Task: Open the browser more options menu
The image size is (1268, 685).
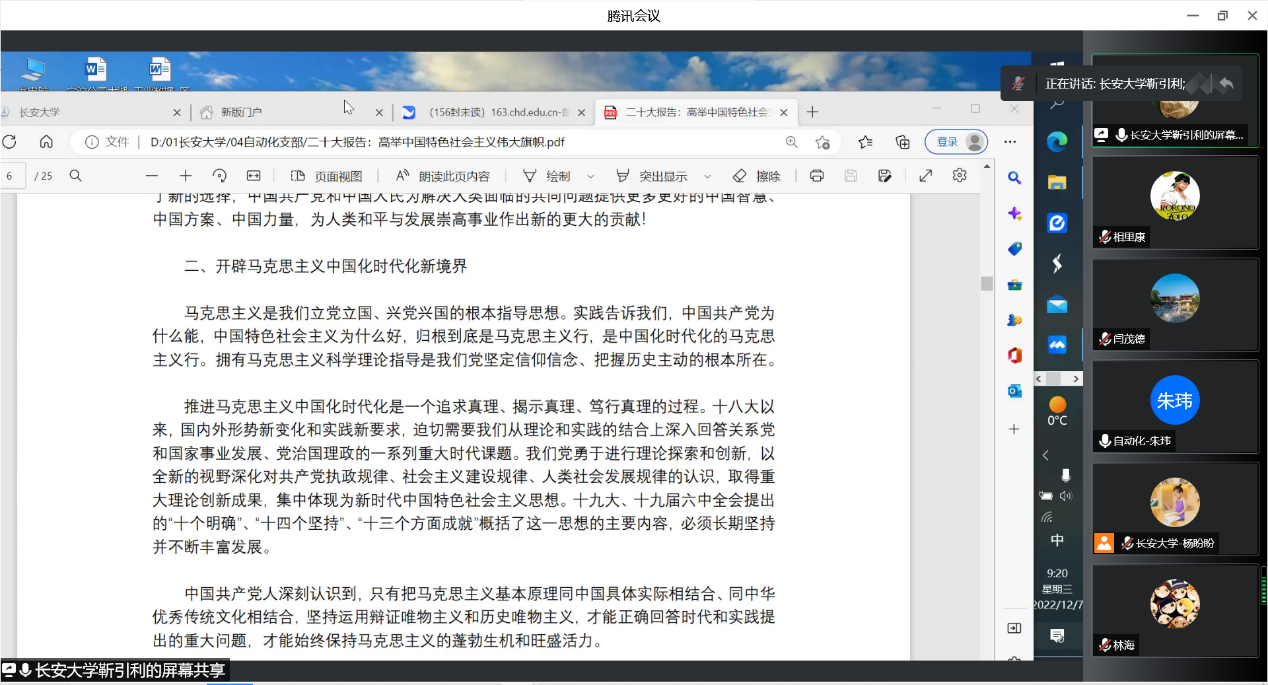Action: [x=1010, y=142]
